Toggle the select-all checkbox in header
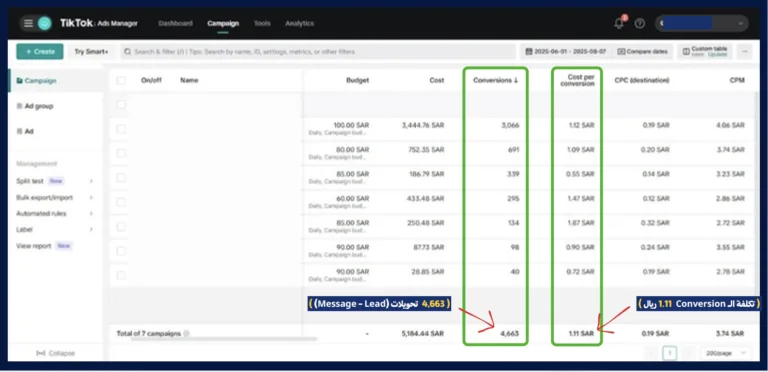The width and height of the screenshot is (768, 372). tap(121, 80)
